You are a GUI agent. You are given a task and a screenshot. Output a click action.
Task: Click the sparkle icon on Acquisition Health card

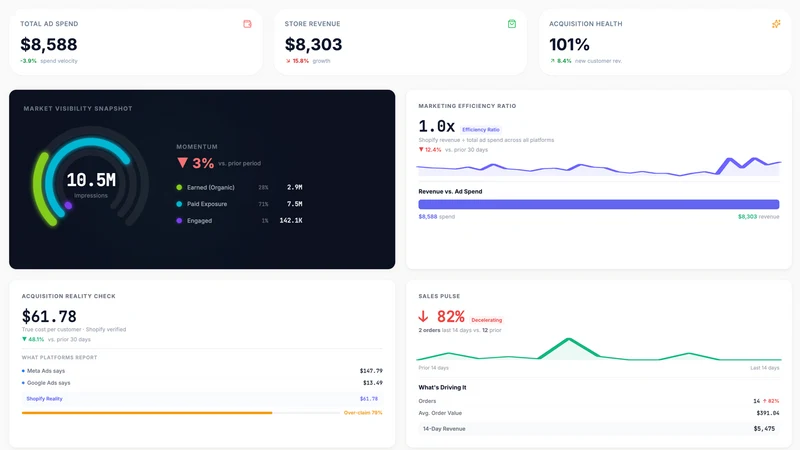pos(776,24)
